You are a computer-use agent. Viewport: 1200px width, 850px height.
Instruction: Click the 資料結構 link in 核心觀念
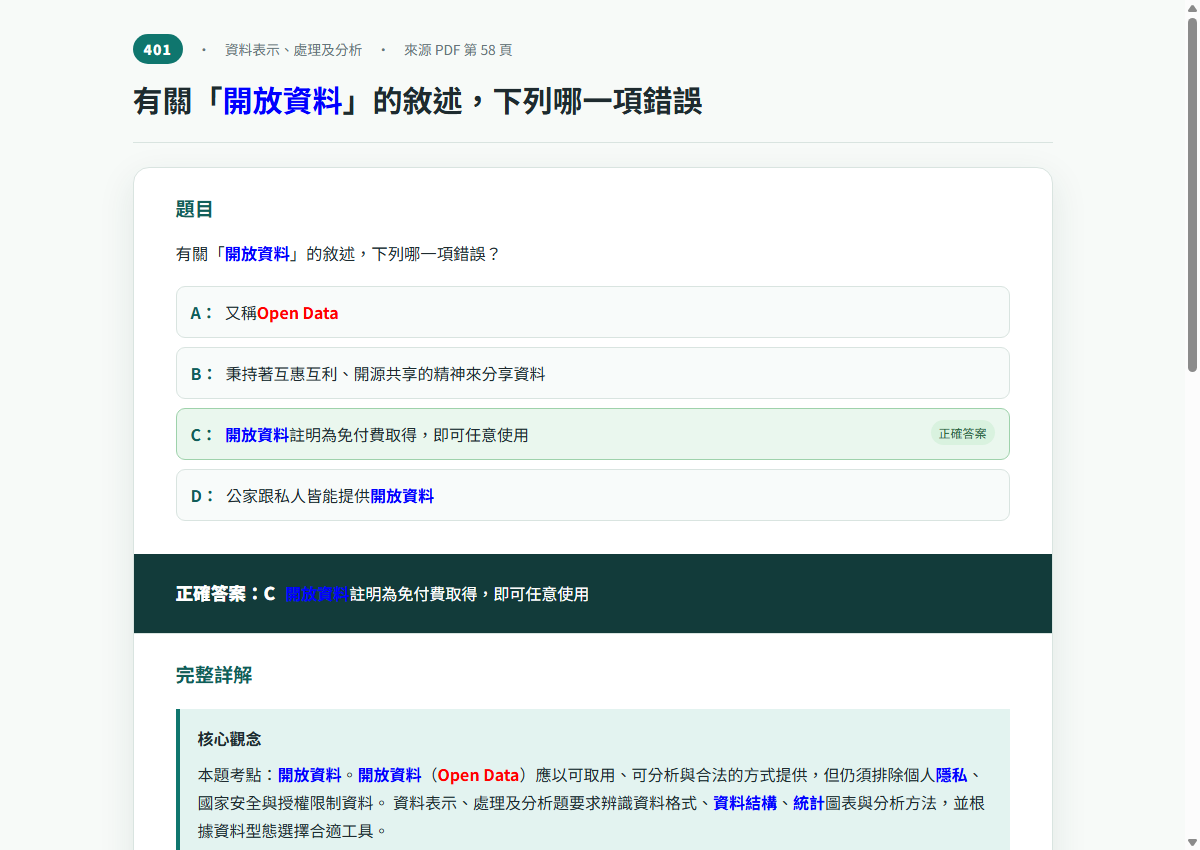[745, 803]
